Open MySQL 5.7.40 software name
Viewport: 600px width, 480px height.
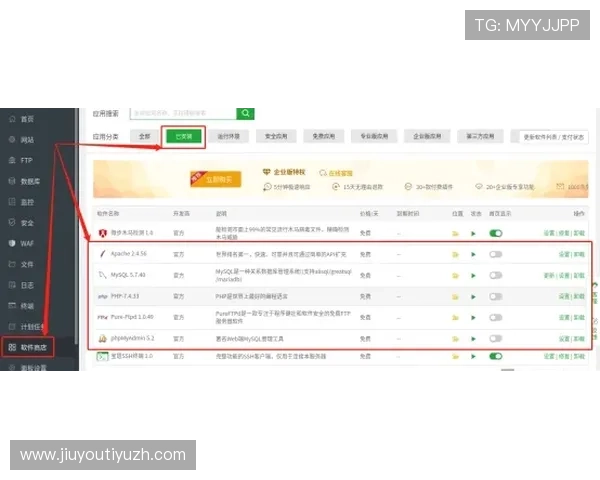tap(128, 274)
